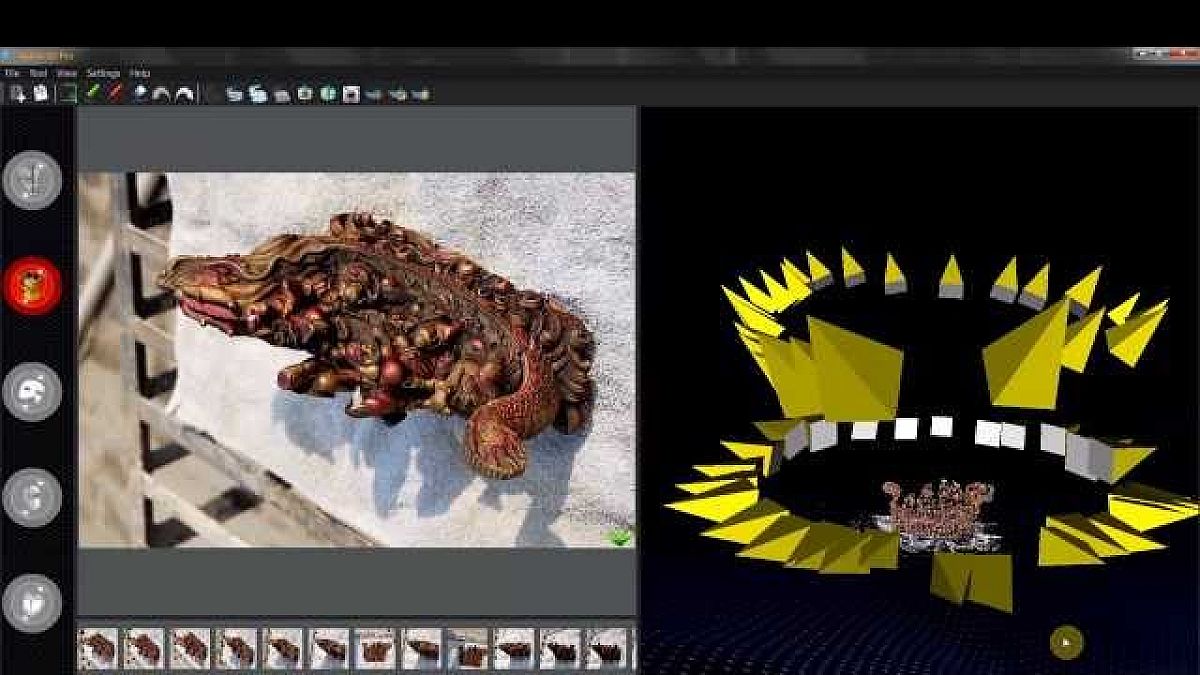1200x675 pixels.
Task: Select the last visible filmstrip thumbnail
Action: [606, 648]
